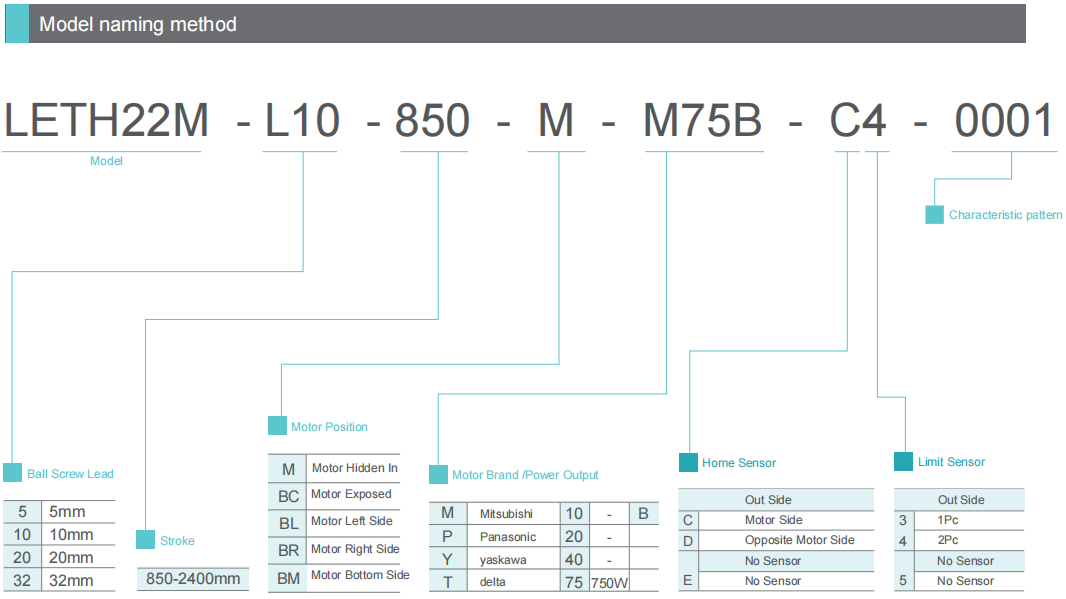The image size is (1066, 599).
Task: Select the 750W power output cell
Action: [x=608, y=582]
